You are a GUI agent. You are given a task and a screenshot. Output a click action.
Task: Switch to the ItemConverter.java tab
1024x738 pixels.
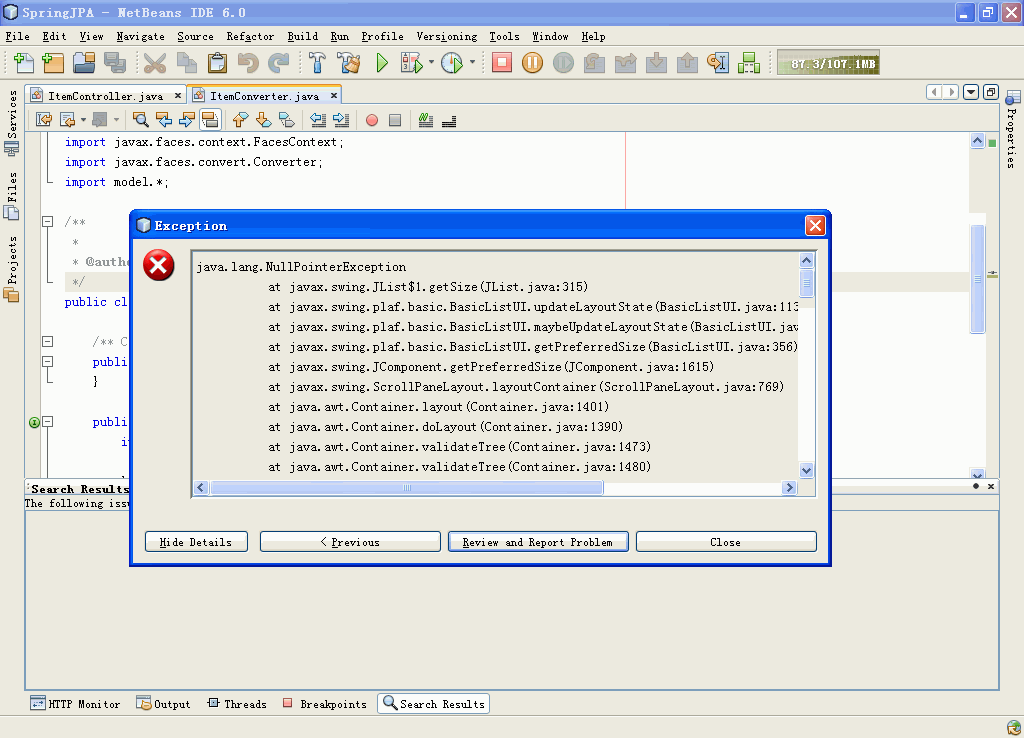click(x=264, y=96)
